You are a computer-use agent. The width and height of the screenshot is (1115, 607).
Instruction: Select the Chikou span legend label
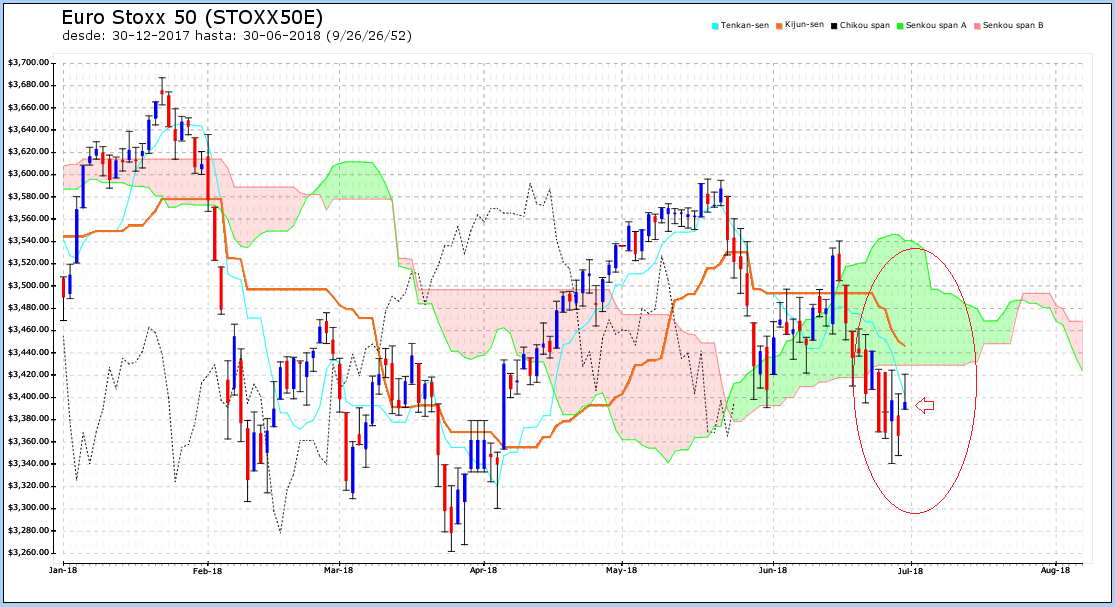865,26
